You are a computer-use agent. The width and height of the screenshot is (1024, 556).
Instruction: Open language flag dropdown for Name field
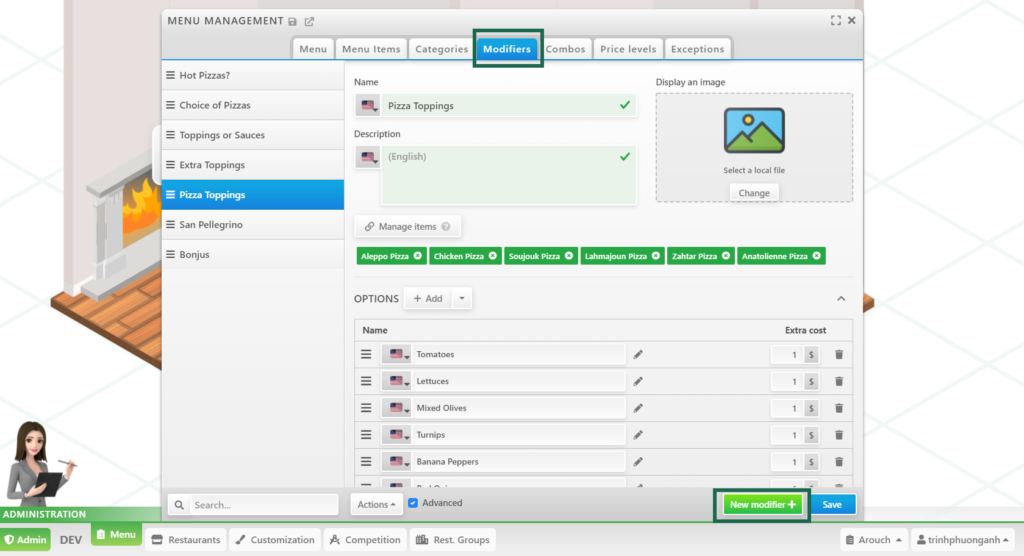tap(368, 105)
